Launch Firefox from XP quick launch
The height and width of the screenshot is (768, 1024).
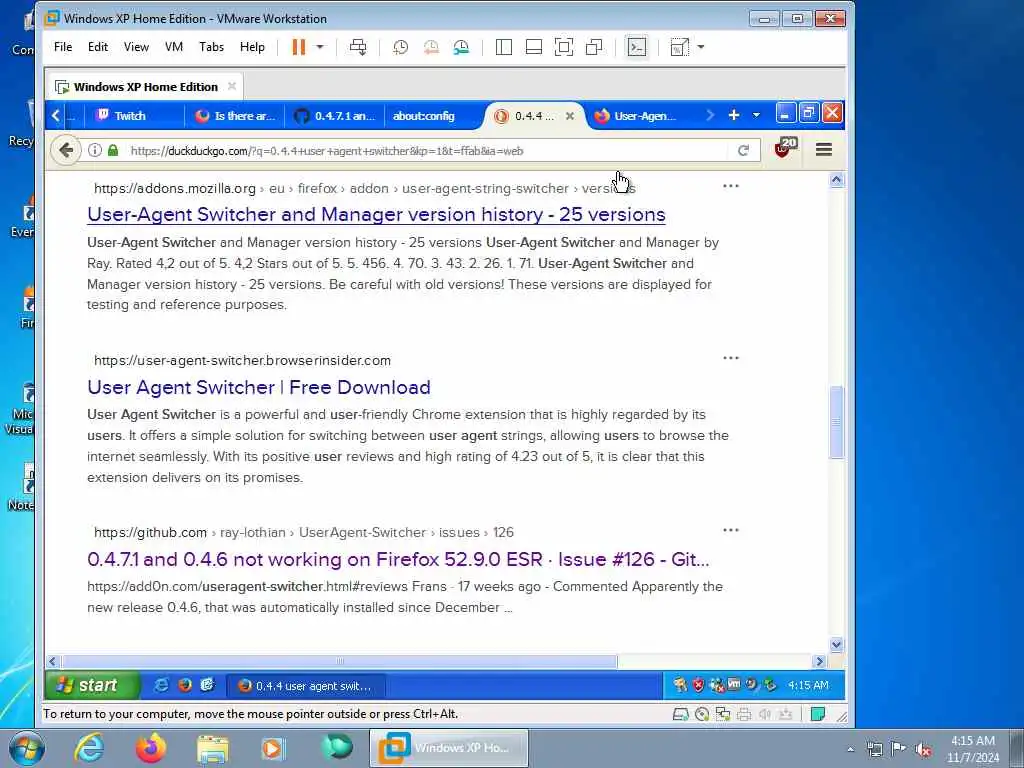(x=185, y=685)
